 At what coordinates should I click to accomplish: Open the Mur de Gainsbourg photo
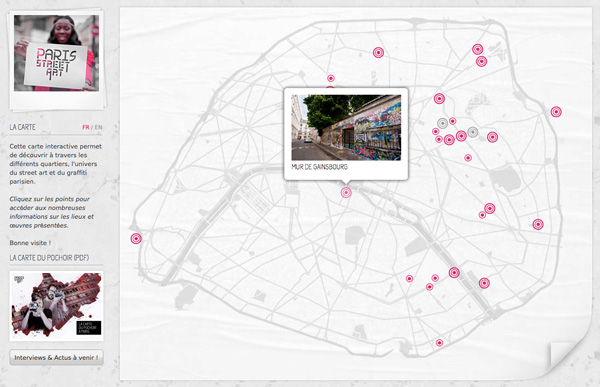tap(346, 127)
